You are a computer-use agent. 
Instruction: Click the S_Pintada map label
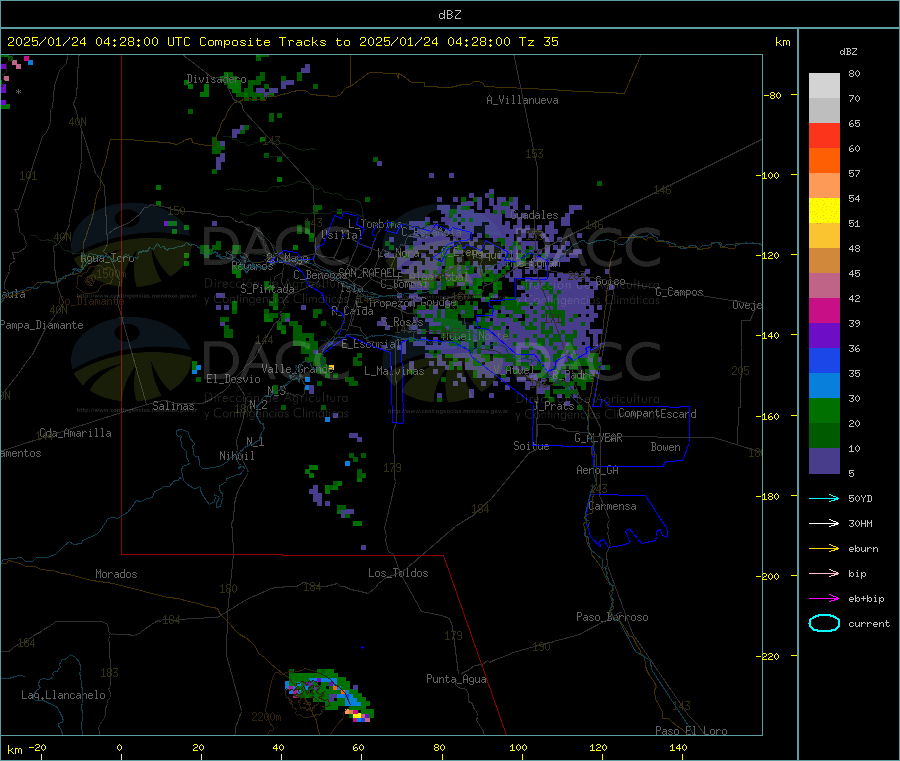(x=267, y=289)
